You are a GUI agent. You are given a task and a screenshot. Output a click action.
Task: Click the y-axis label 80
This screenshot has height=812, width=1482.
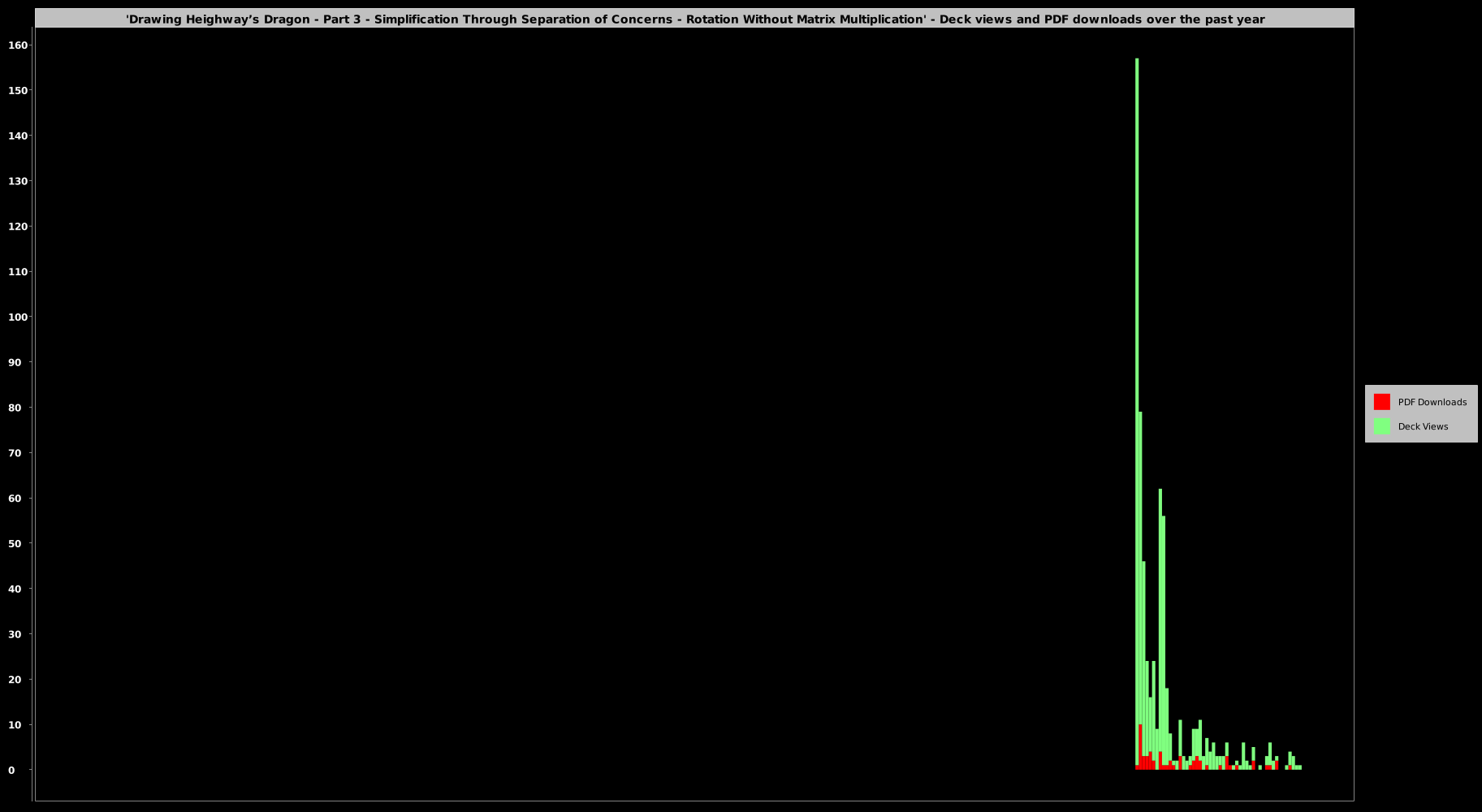click(15, 408)
